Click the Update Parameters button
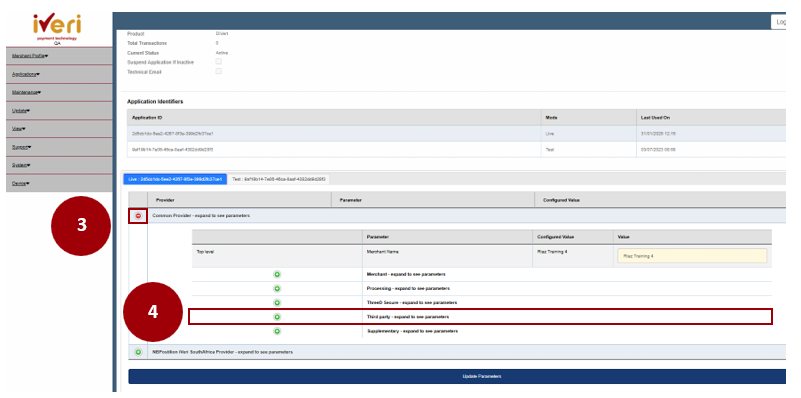The width and height of the screenshot is (801, 398). pos(457,377)
